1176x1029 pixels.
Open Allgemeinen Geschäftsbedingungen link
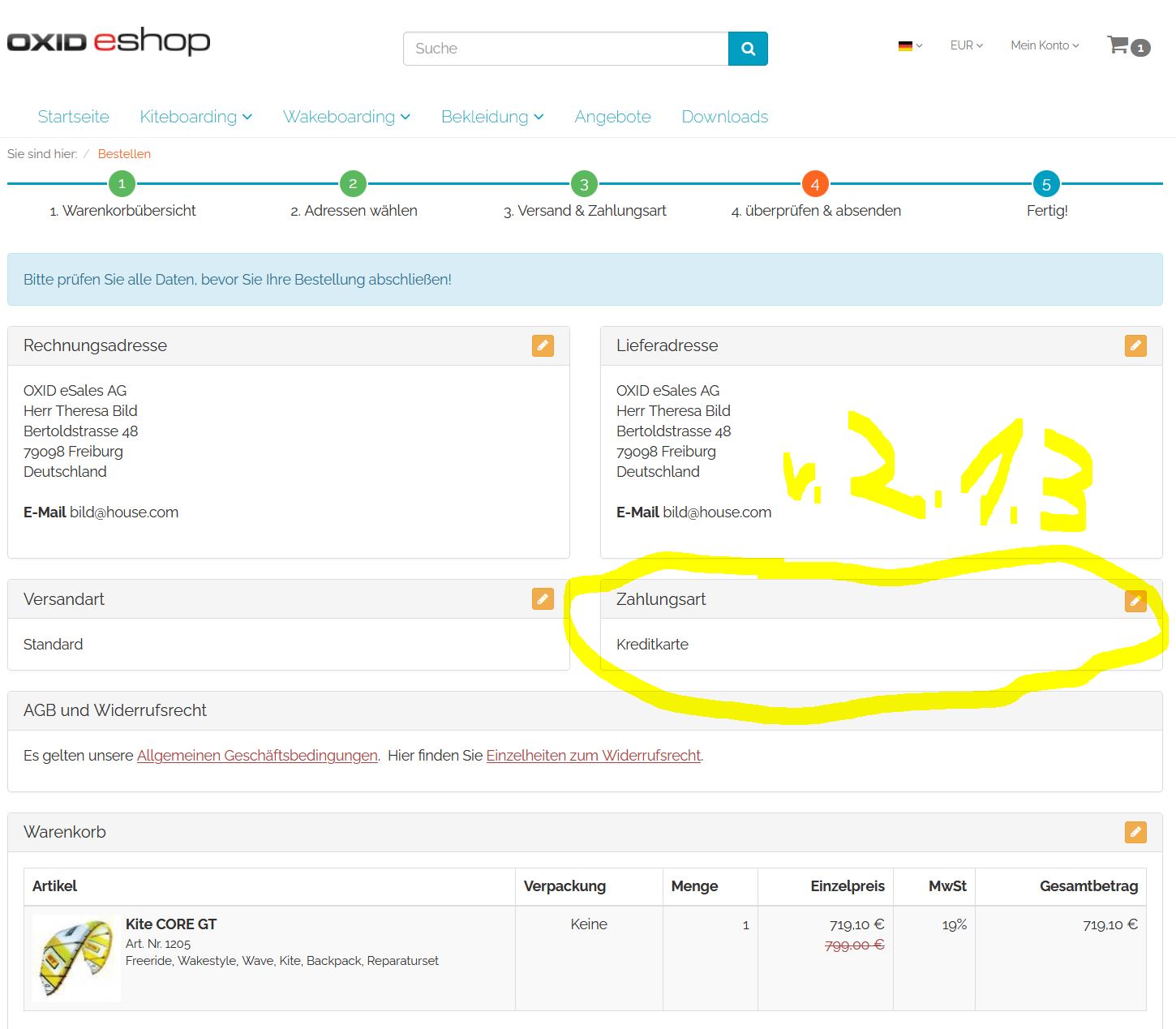pos(257,756)
